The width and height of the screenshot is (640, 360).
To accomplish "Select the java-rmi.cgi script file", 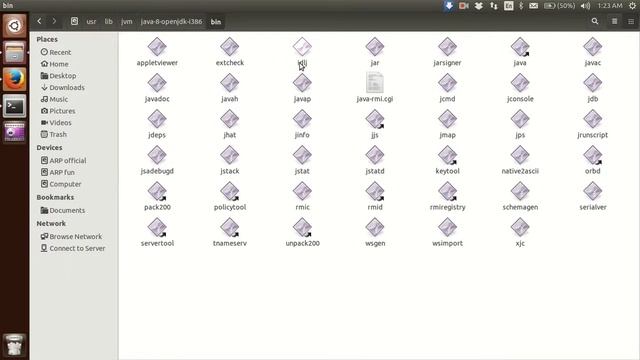I will click(375, 83).
